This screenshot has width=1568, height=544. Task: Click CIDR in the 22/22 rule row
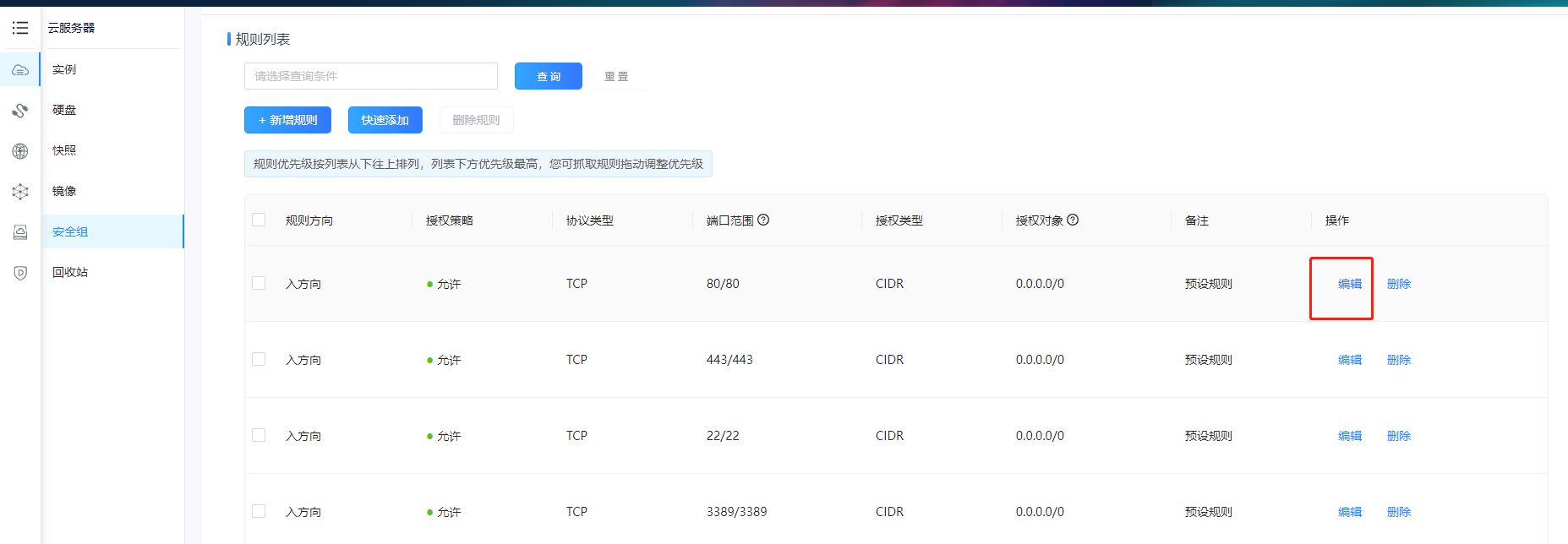coord(889,436)
